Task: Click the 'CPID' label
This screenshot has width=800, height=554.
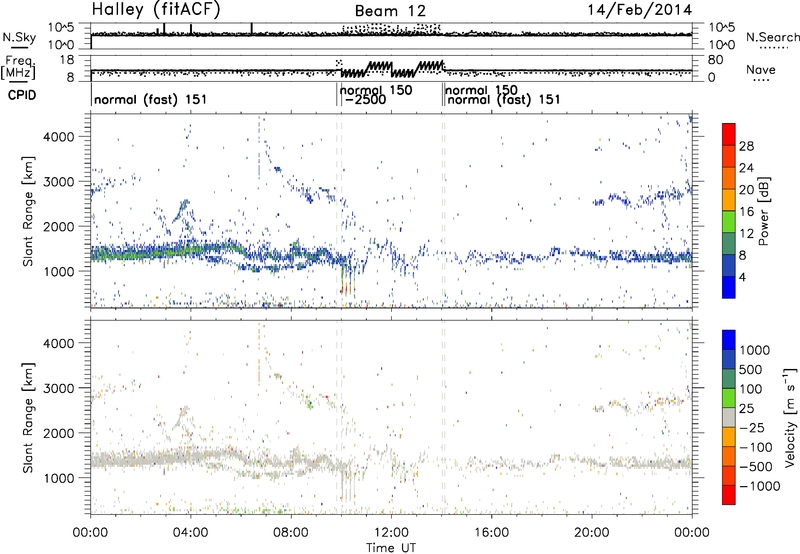Action: pyautogui.click(x=22, y=95)
